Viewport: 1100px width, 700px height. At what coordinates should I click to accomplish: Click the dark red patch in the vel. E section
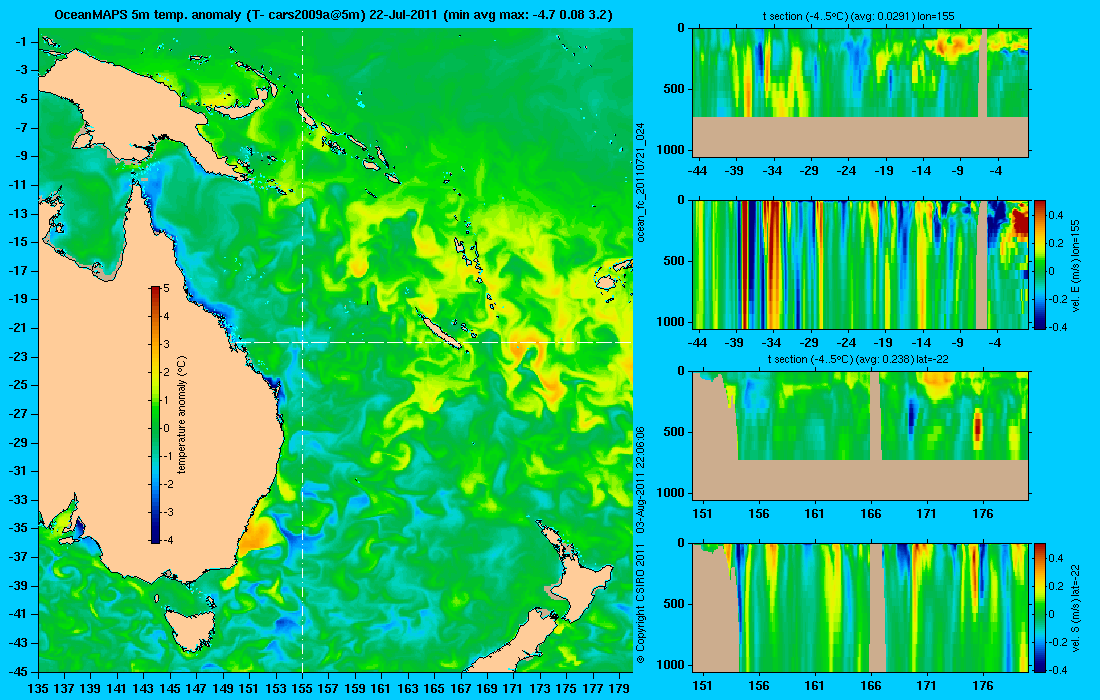pyautogui.click(x=1019, y=220)
